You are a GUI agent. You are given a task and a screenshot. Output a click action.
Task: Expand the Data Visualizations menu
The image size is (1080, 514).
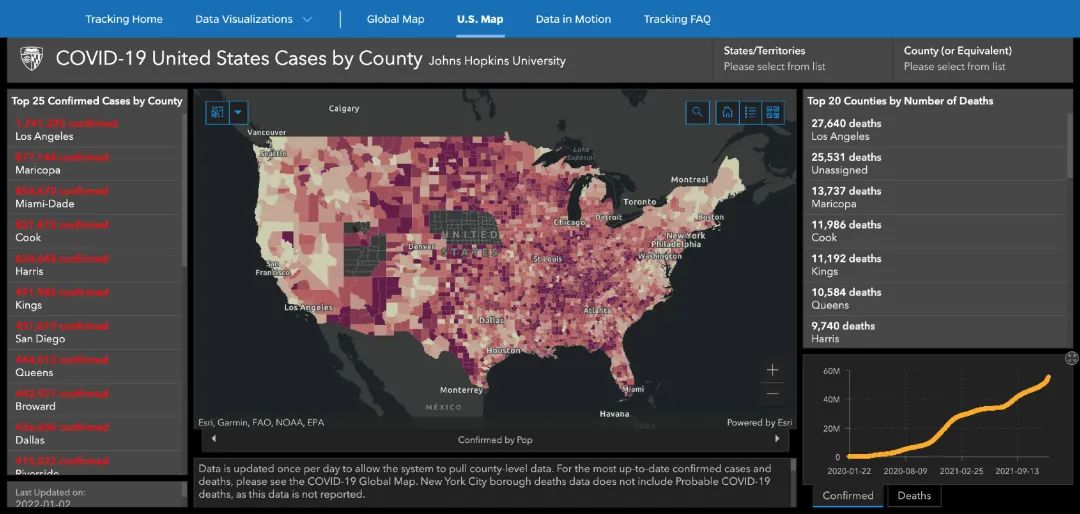tap(253, 19)
